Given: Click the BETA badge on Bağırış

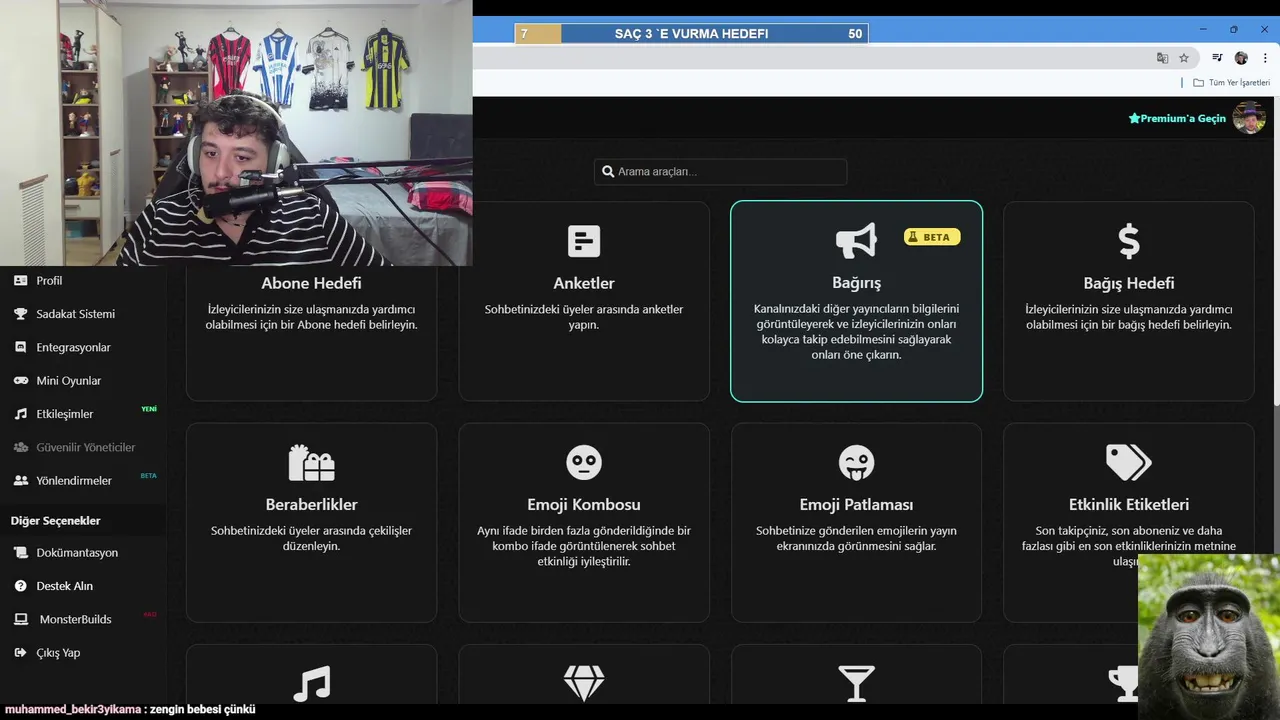Looking at the screenshot, I should click(x=932, y=237).
